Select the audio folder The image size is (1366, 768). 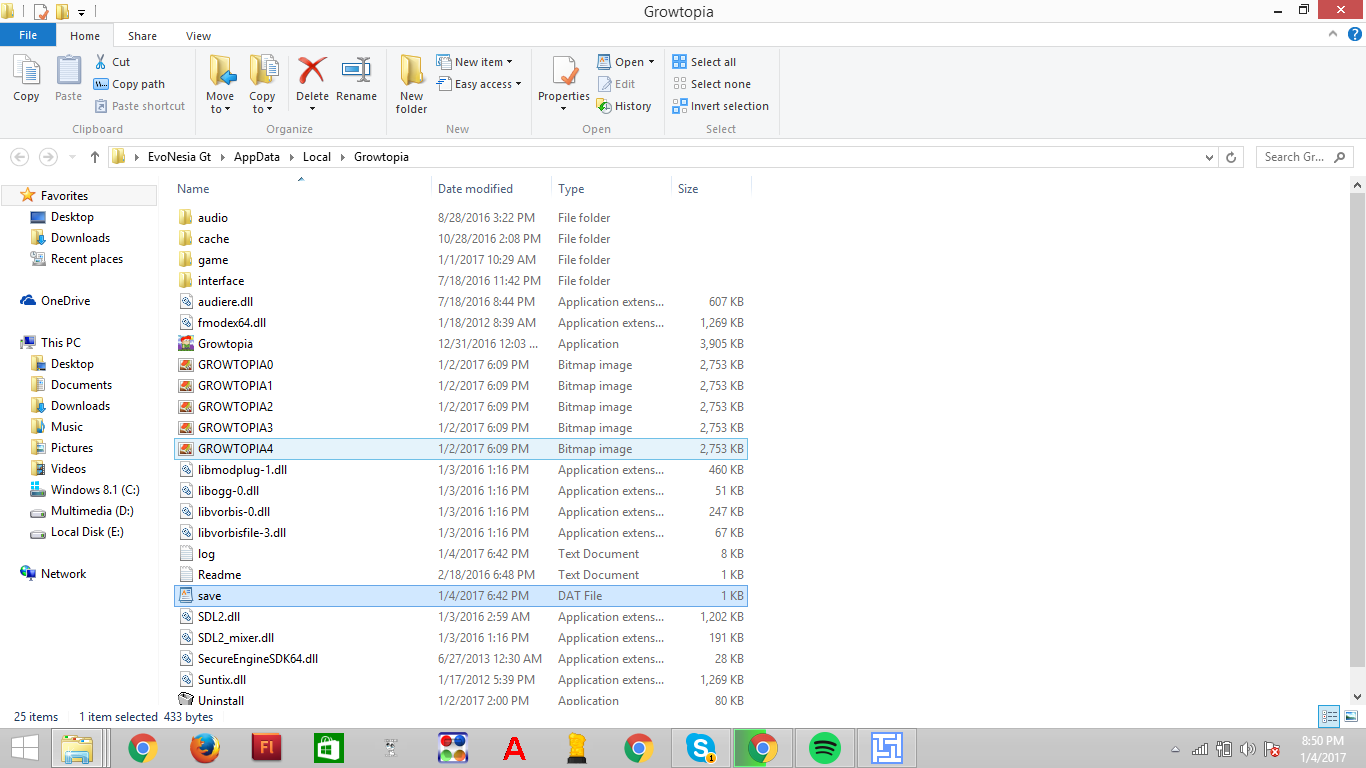coord(461,218)
